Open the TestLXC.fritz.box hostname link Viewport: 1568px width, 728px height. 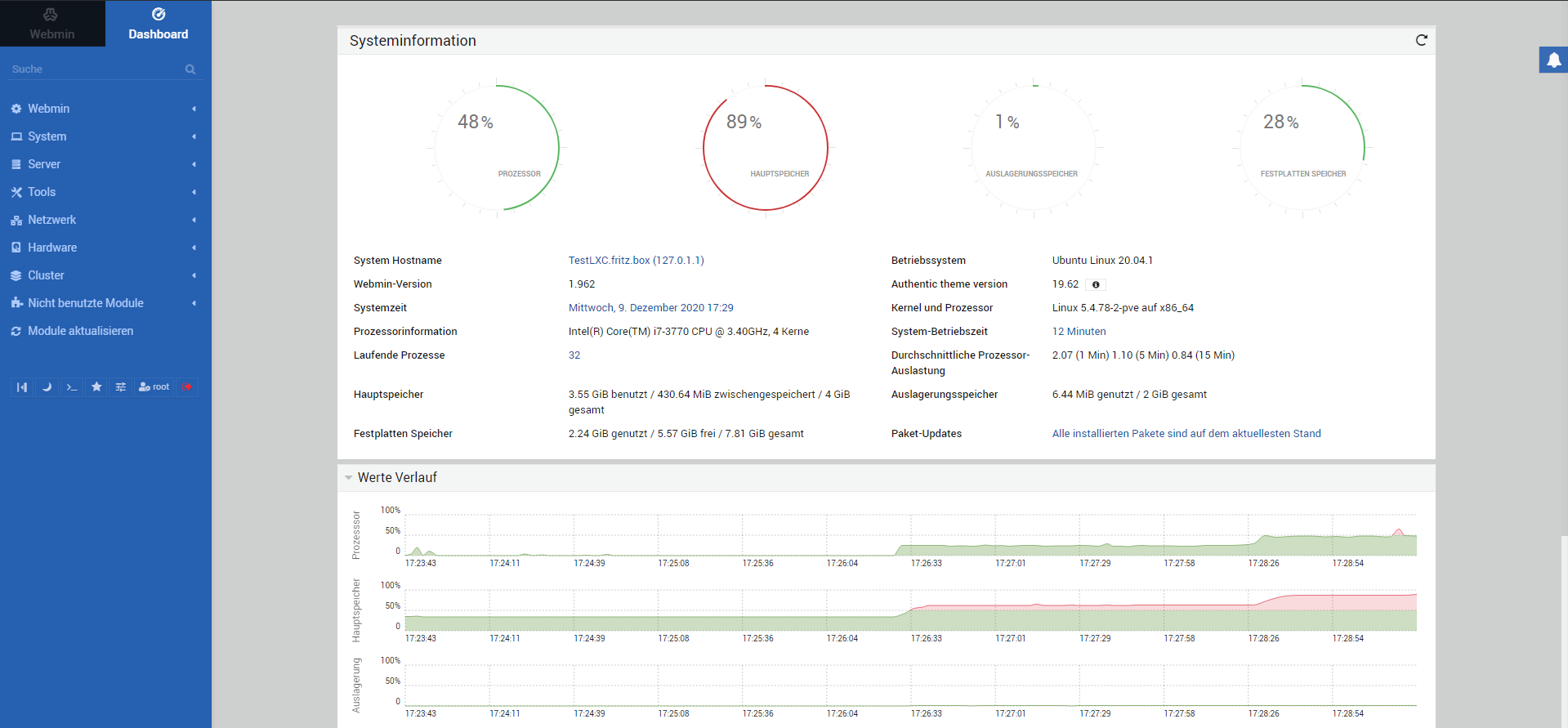click(x=636, y=261)
